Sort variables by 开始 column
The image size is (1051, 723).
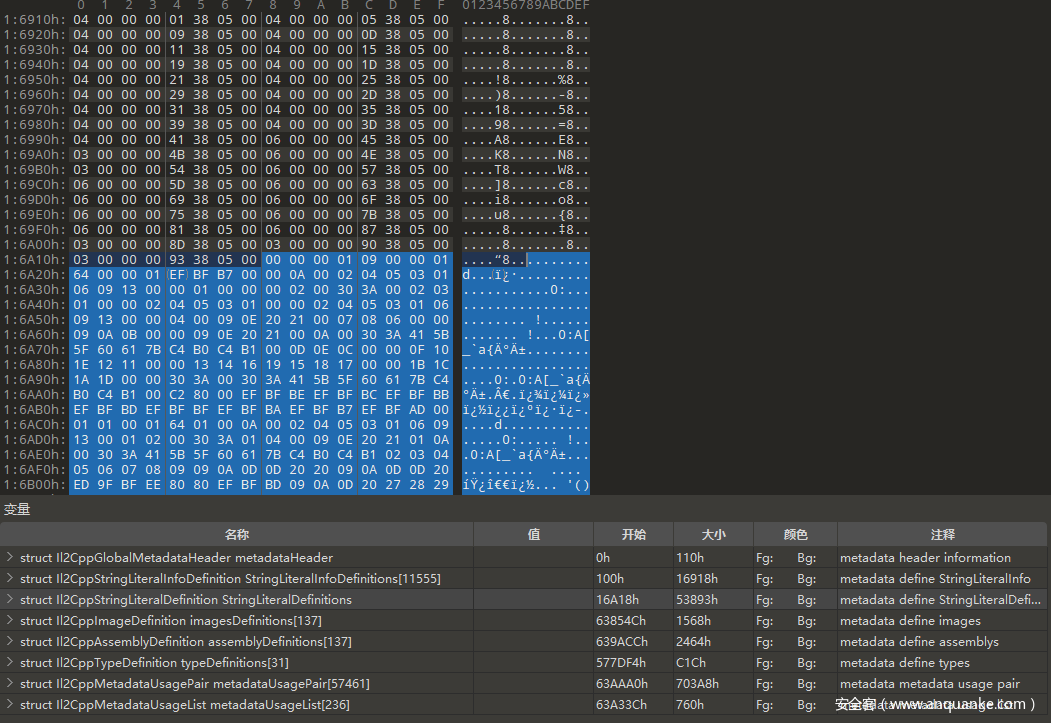[x=633, y=535]
